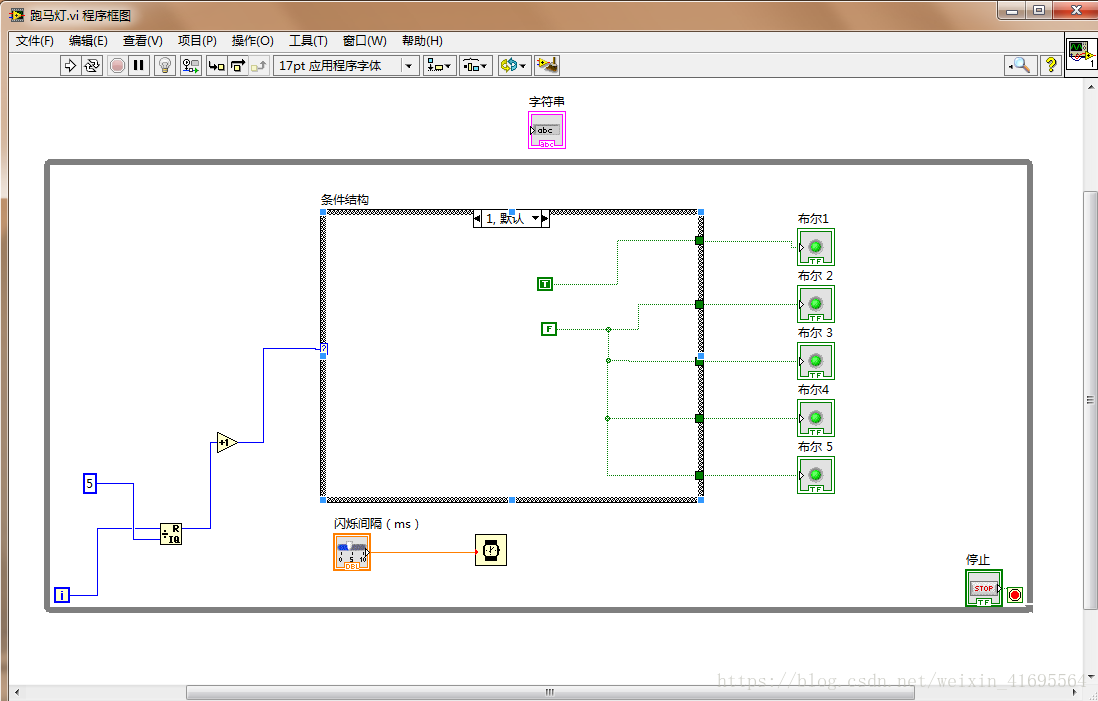Select next case with right arrow
1098x701 pixels.
tap(544, 218)
